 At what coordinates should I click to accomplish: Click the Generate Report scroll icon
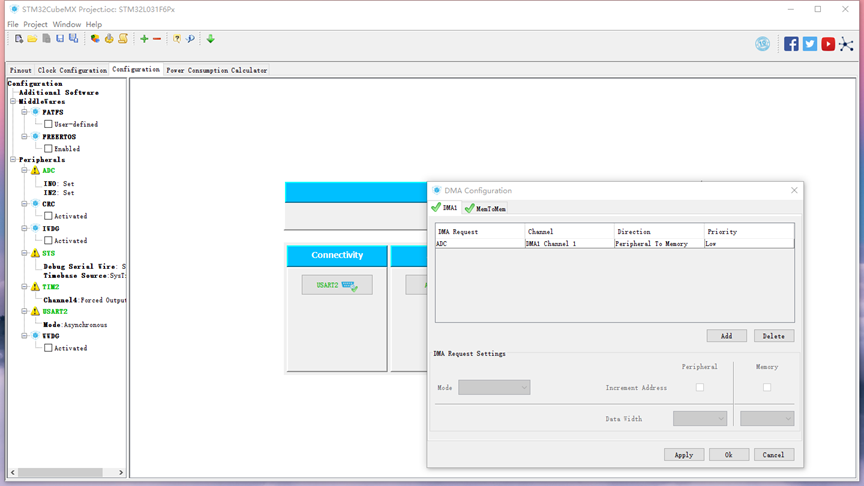click(x=123, y=39)
